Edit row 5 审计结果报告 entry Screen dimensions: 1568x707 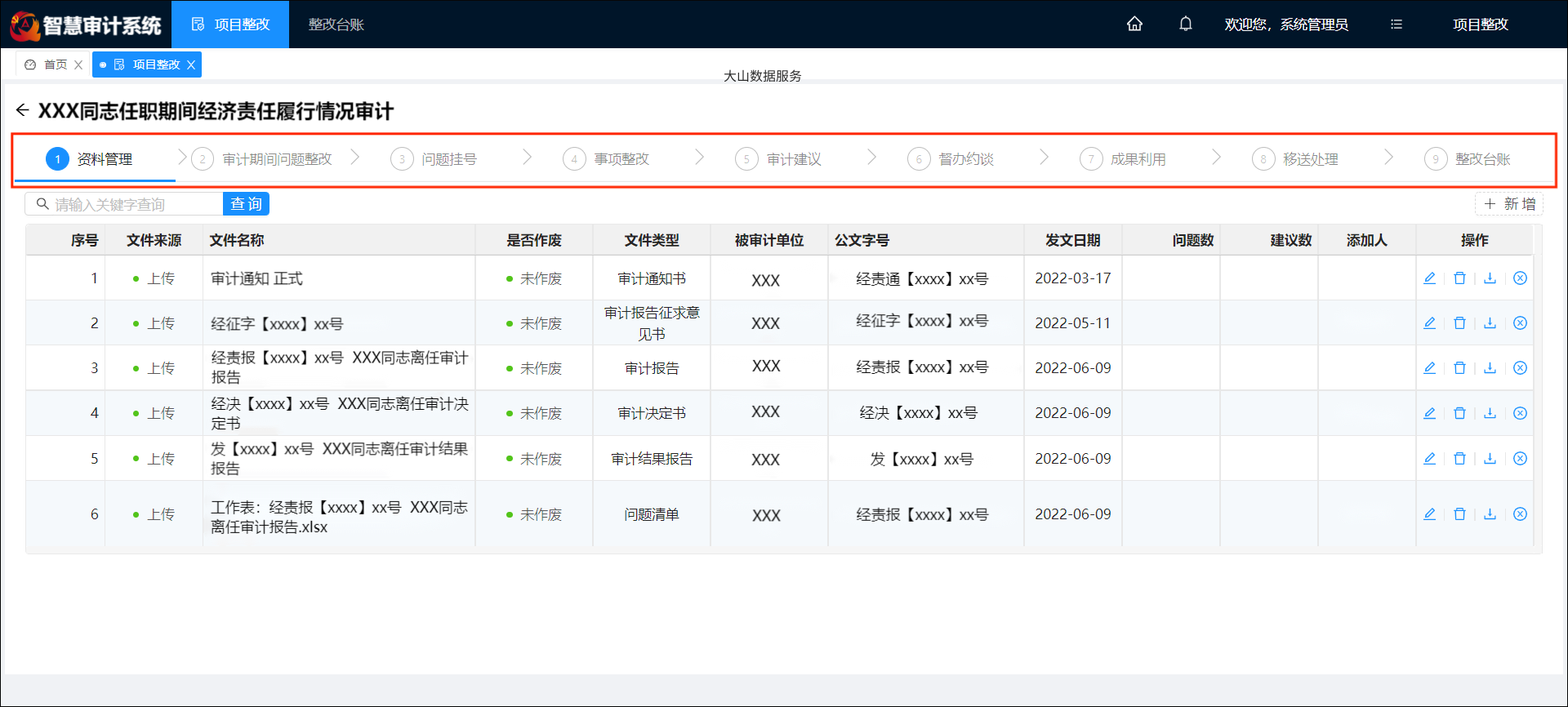[x=1430, y=459]
